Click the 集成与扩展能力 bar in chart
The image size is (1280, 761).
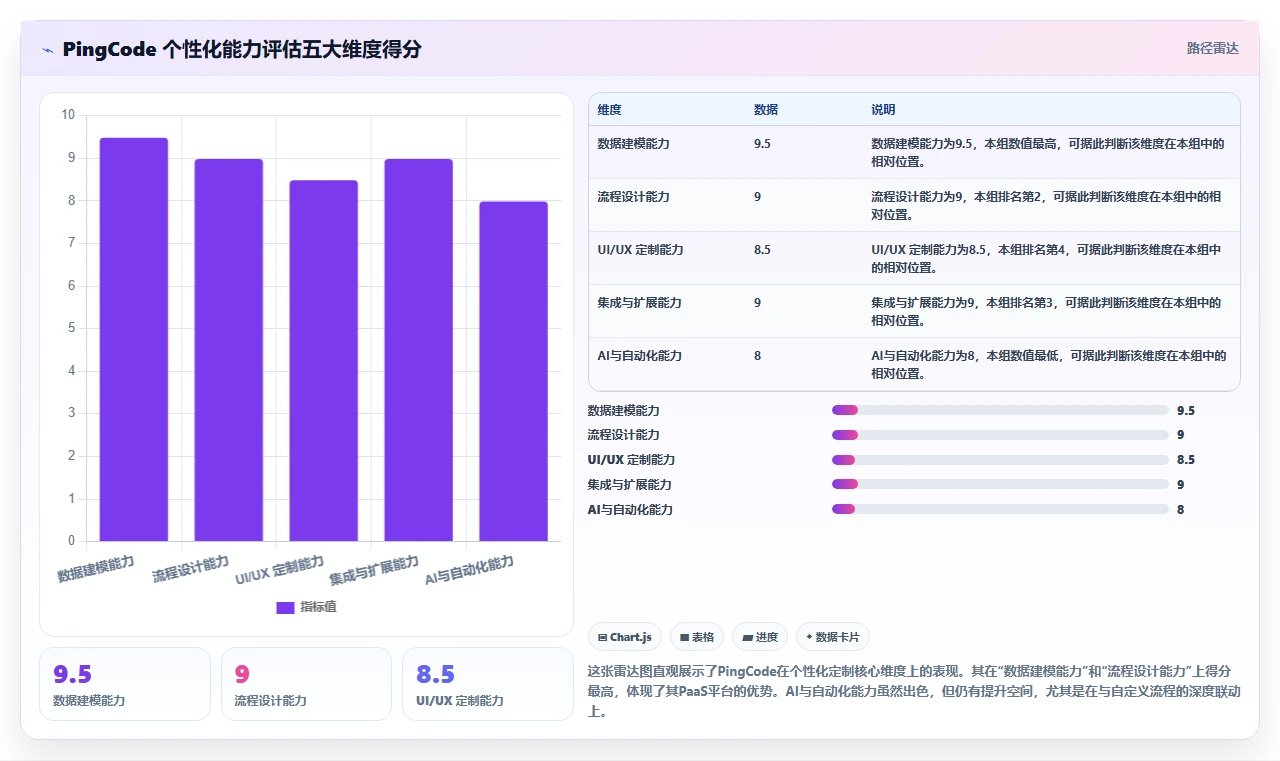click(419, 350)
